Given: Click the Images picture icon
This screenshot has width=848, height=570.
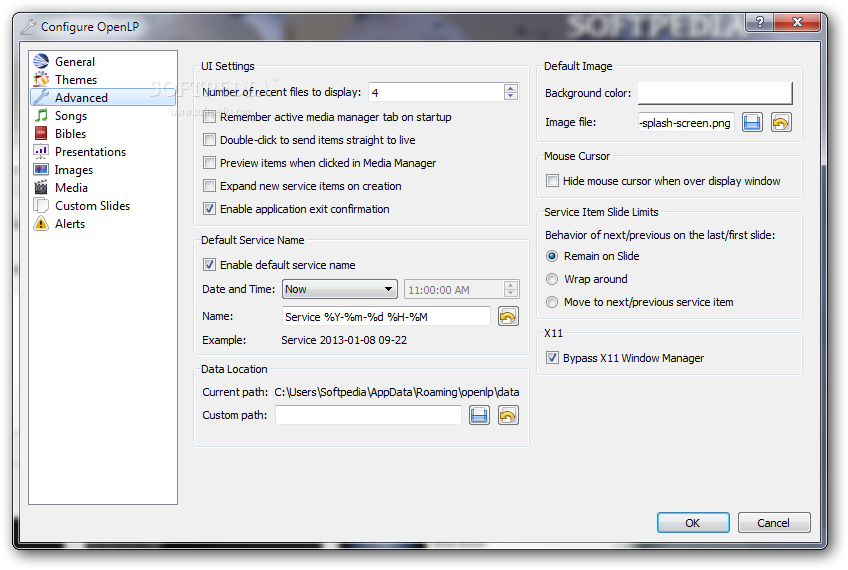Looking at the screenshot, I should point(41,169).
